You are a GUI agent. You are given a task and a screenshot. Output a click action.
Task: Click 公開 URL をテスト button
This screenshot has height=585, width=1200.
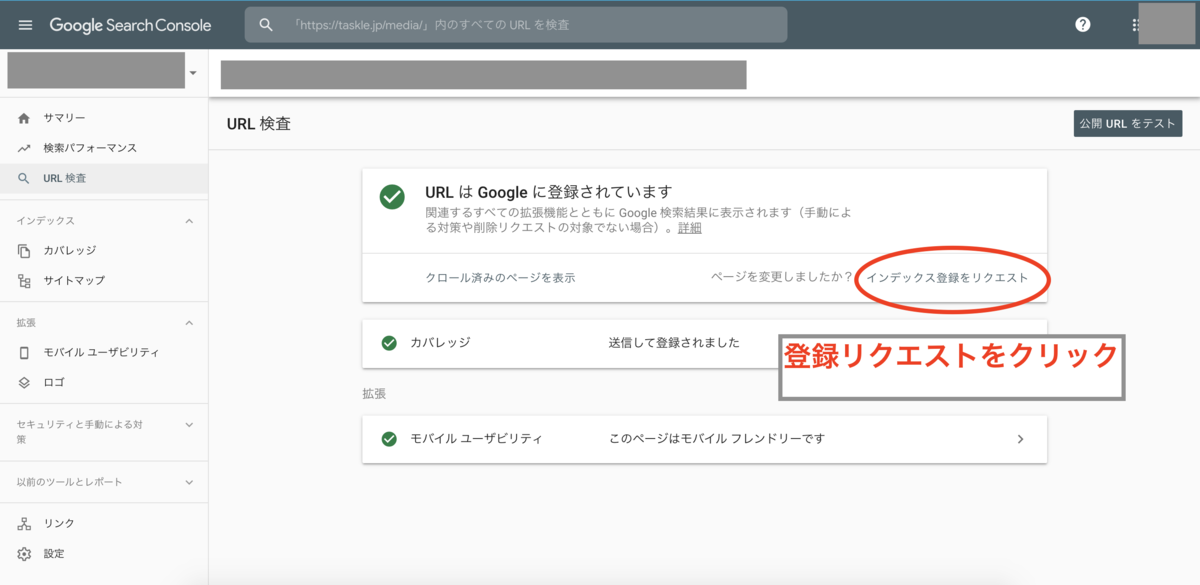click(1128, 124)
